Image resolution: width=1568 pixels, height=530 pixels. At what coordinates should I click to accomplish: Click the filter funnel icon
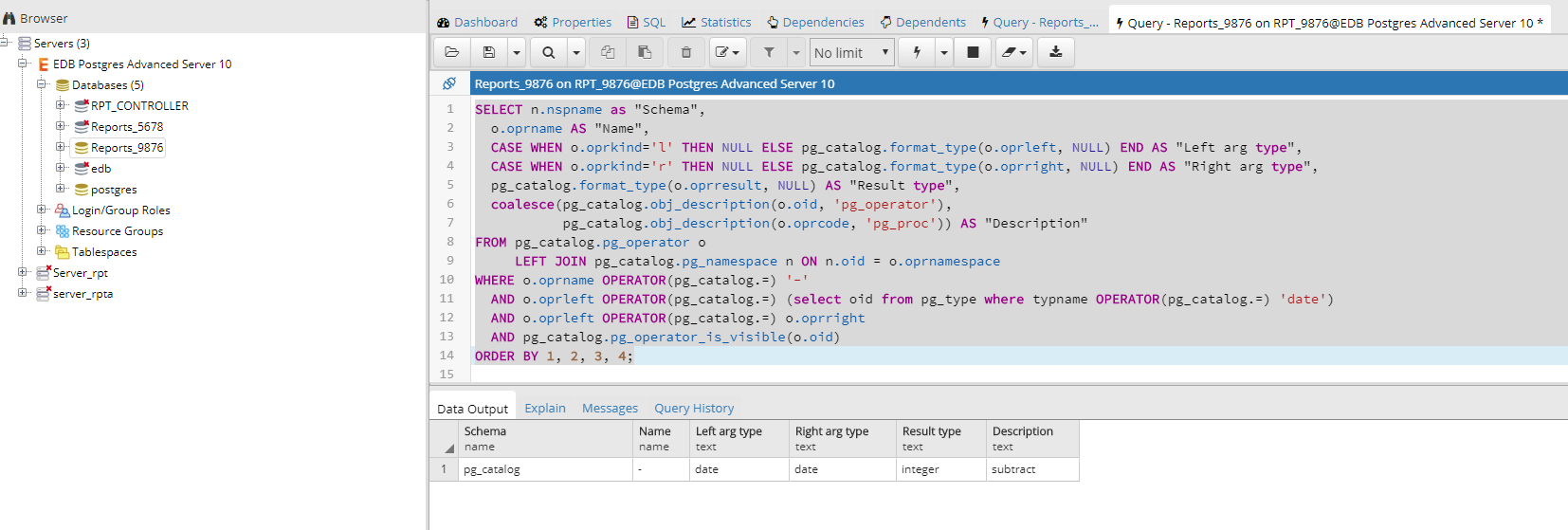769,52
